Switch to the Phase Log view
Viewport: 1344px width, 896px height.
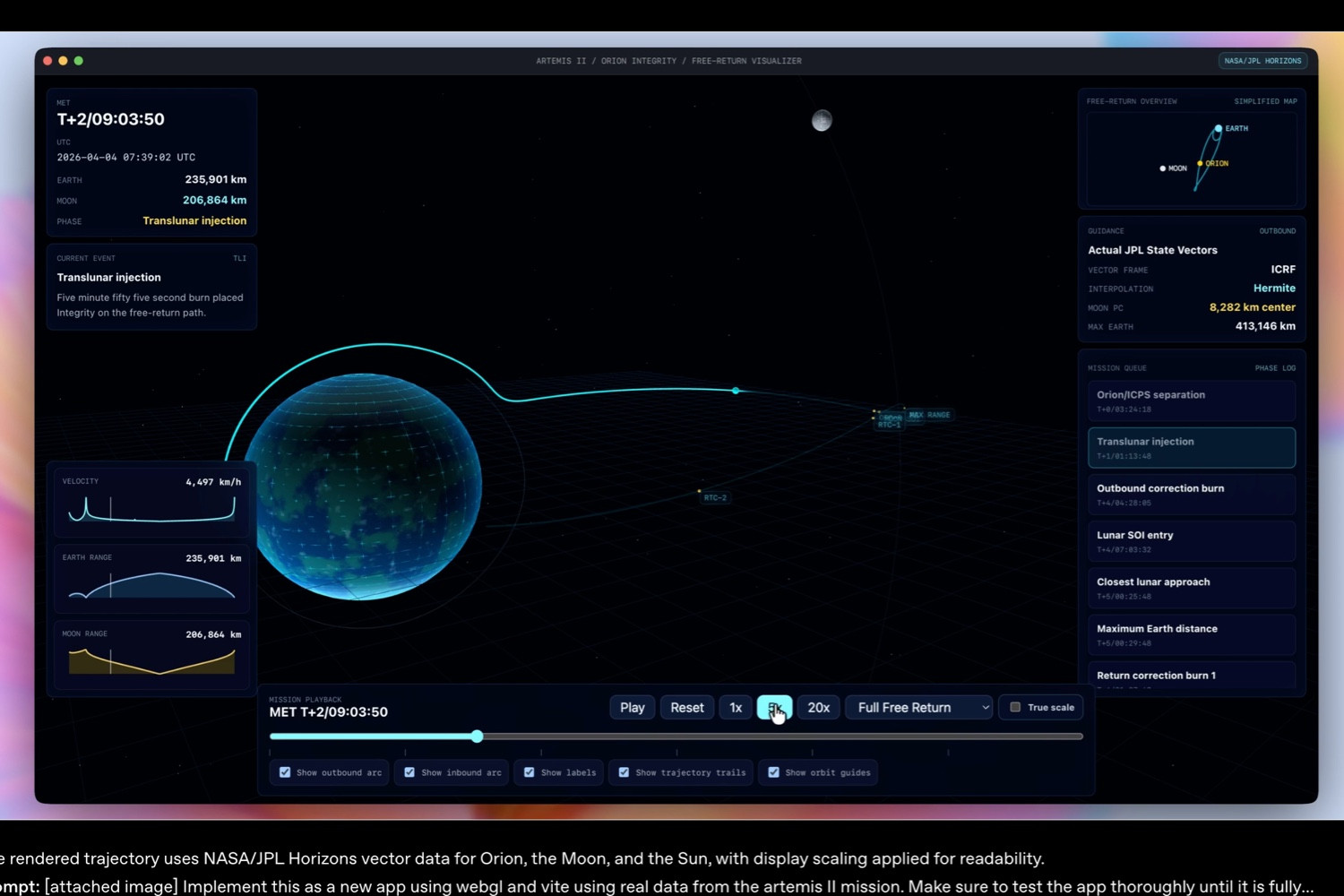click(x=1274, y=367)
